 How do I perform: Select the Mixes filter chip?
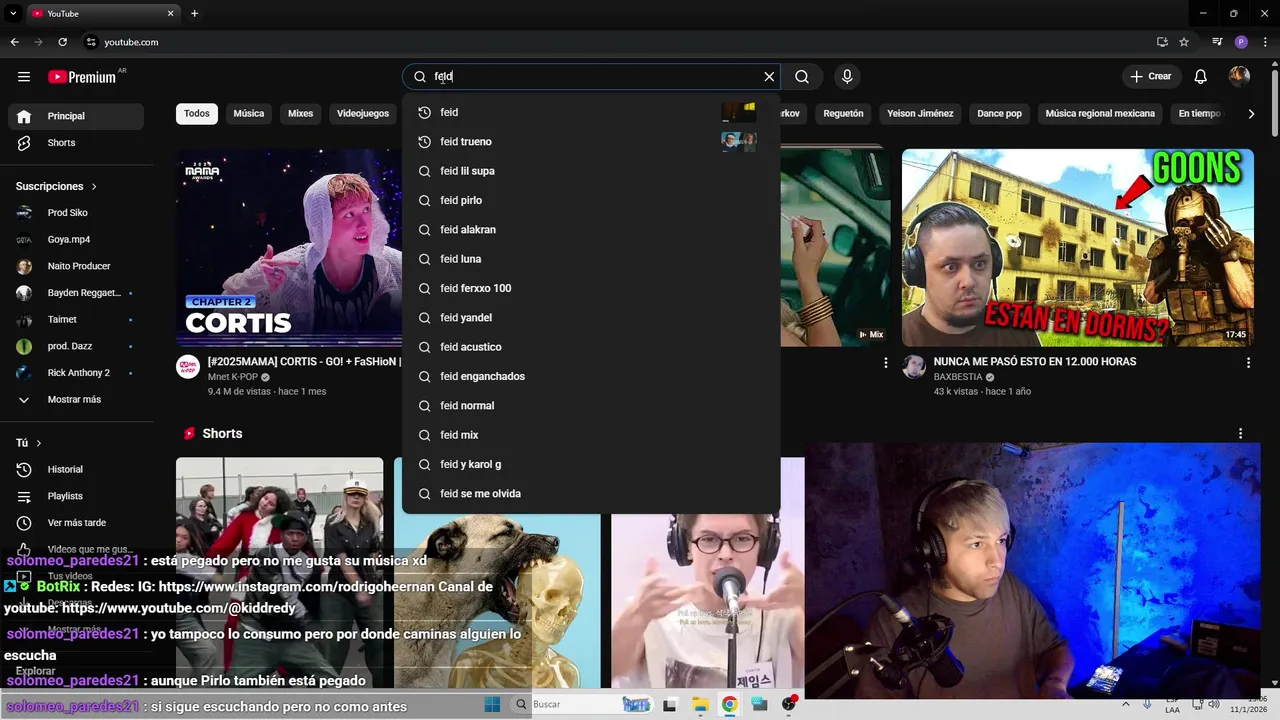click(301, 114)
